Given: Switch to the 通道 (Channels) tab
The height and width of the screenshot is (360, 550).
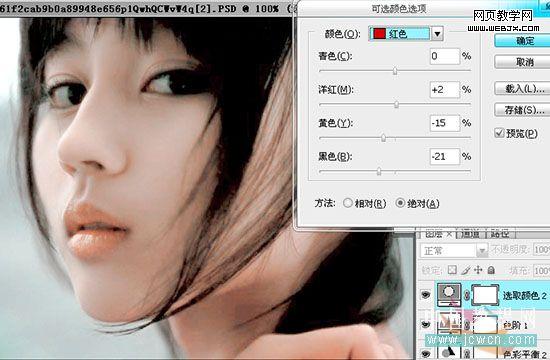Looking at the screenshot, I should [470, 234].
